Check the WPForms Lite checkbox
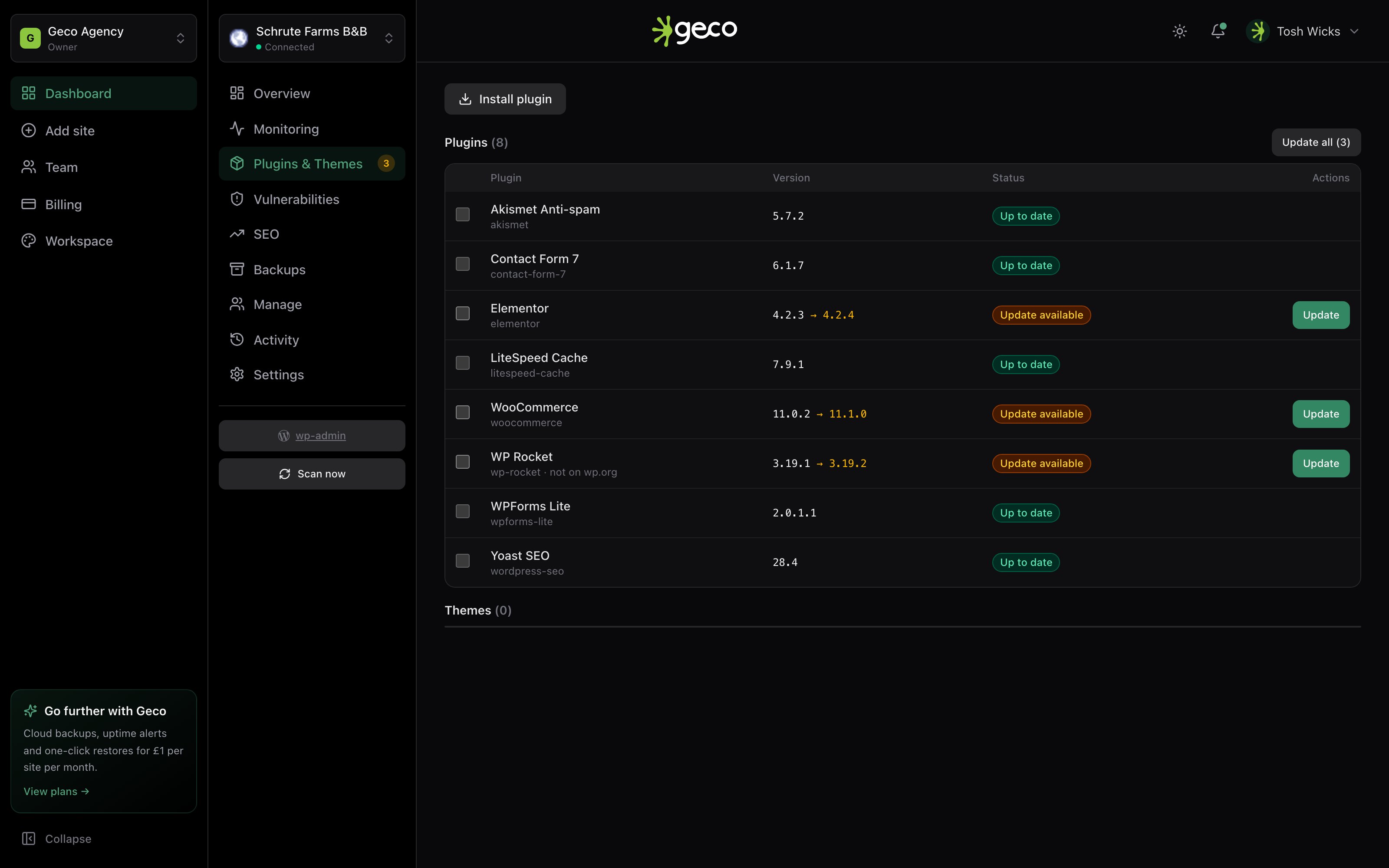 click(463, 511)
